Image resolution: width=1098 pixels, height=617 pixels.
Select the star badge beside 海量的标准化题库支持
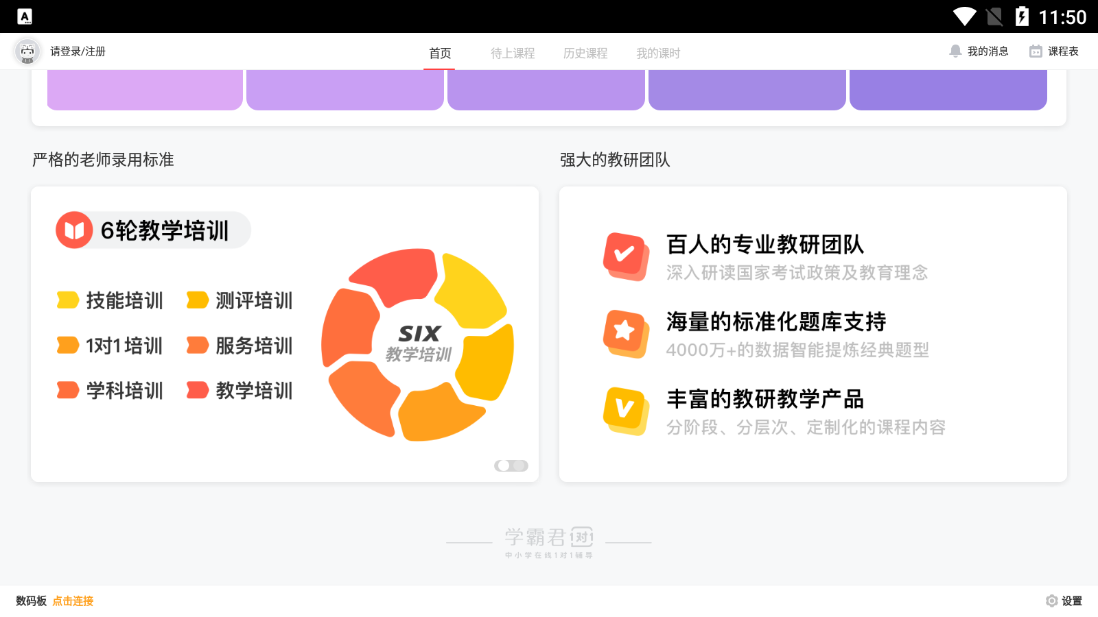click(626, 333)
